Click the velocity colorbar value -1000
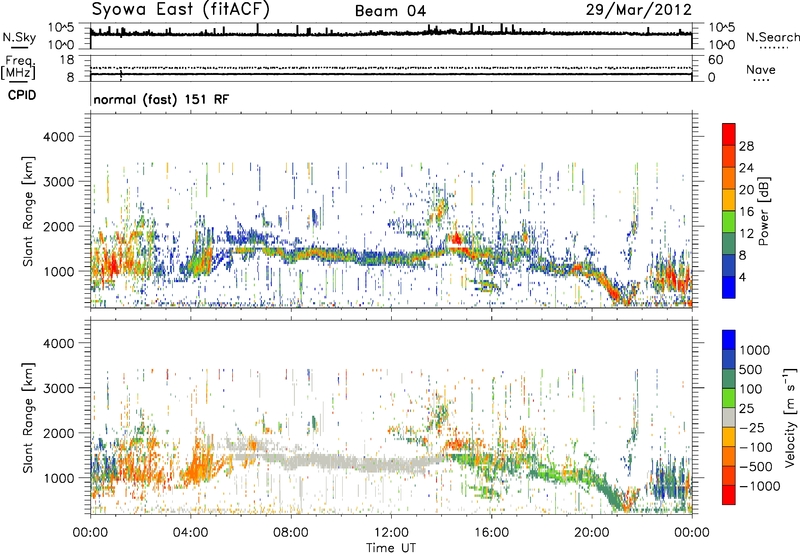 pos(759,486)
